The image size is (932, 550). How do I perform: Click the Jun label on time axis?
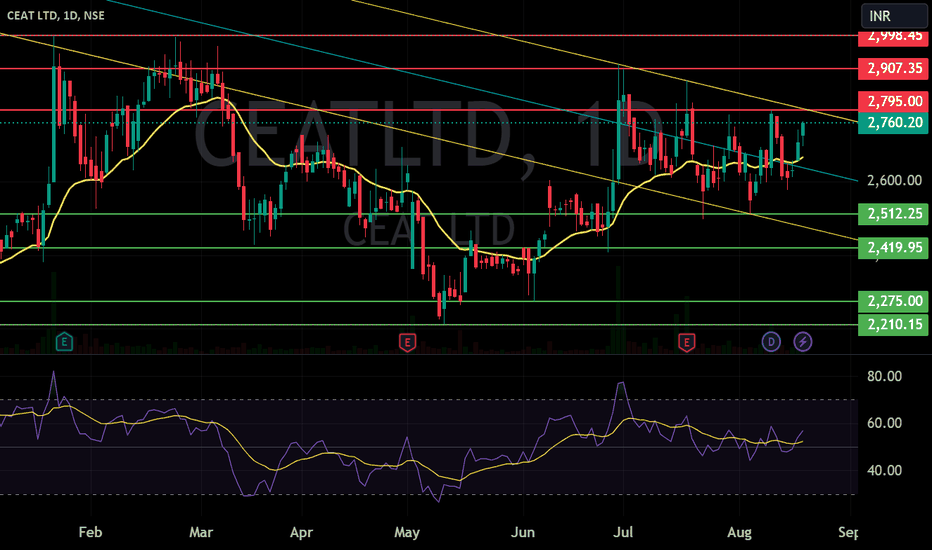(523, 532)
